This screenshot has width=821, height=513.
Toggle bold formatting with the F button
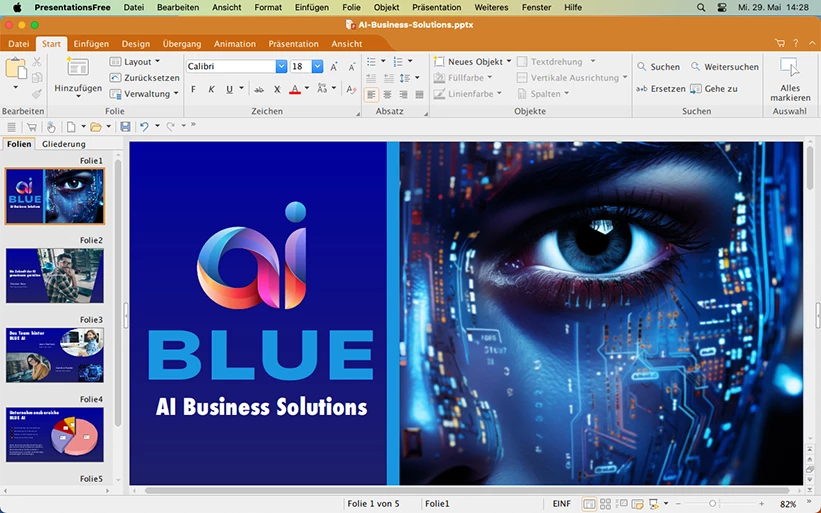click(x=193, y=90)
